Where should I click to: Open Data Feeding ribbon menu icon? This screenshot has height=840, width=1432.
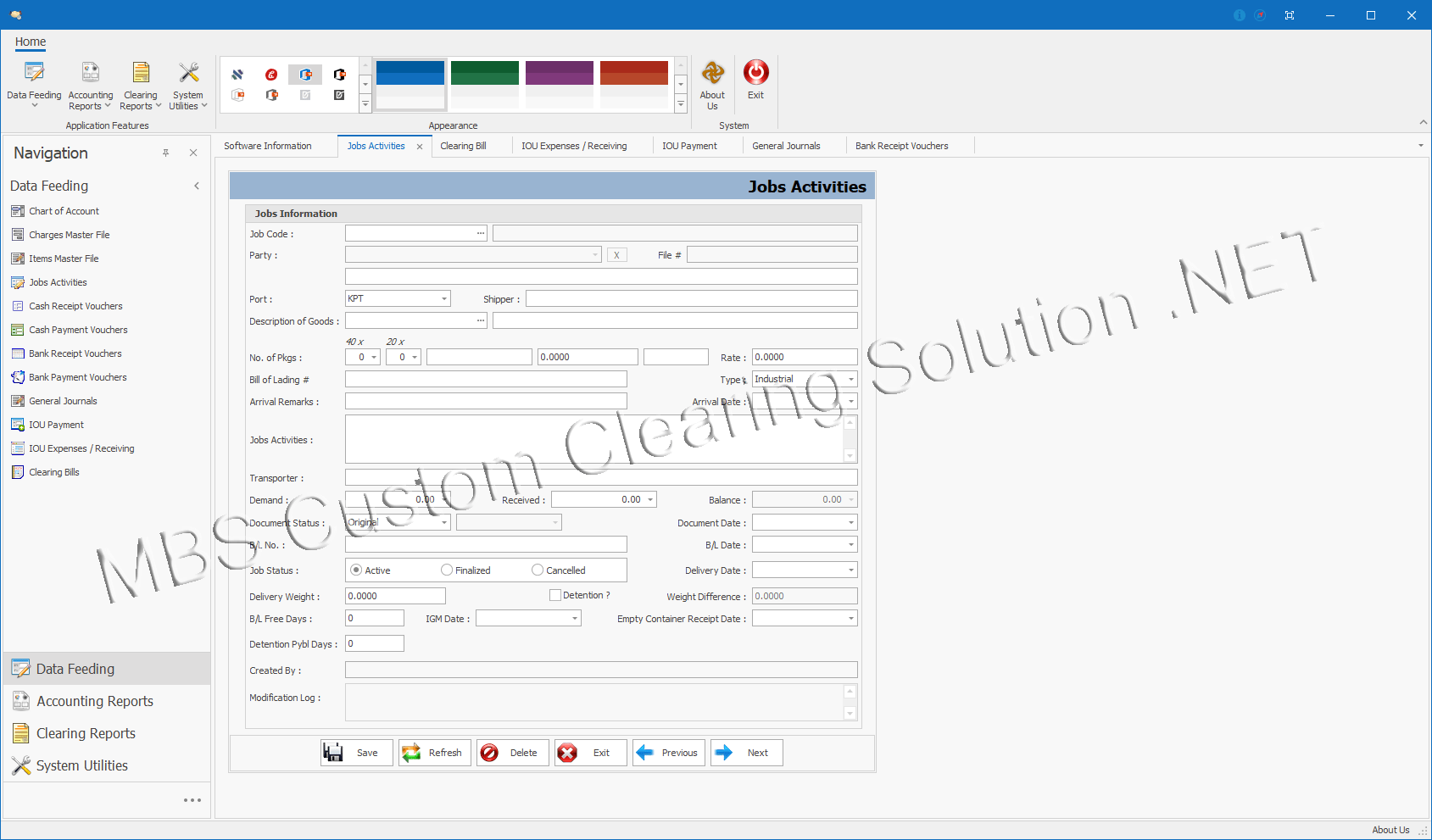34,72
